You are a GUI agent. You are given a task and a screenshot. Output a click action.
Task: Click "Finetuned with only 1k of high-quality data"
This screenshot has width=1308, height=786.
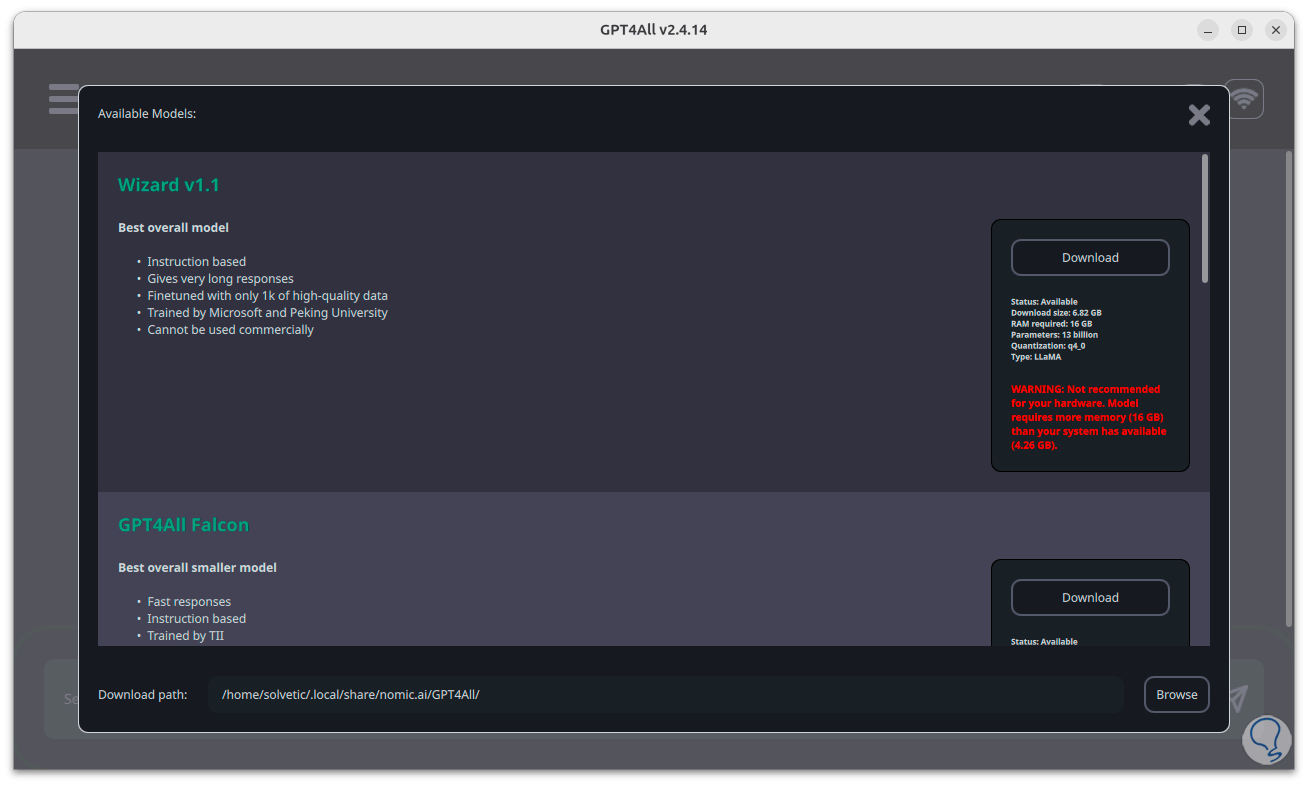pos(267,296)
